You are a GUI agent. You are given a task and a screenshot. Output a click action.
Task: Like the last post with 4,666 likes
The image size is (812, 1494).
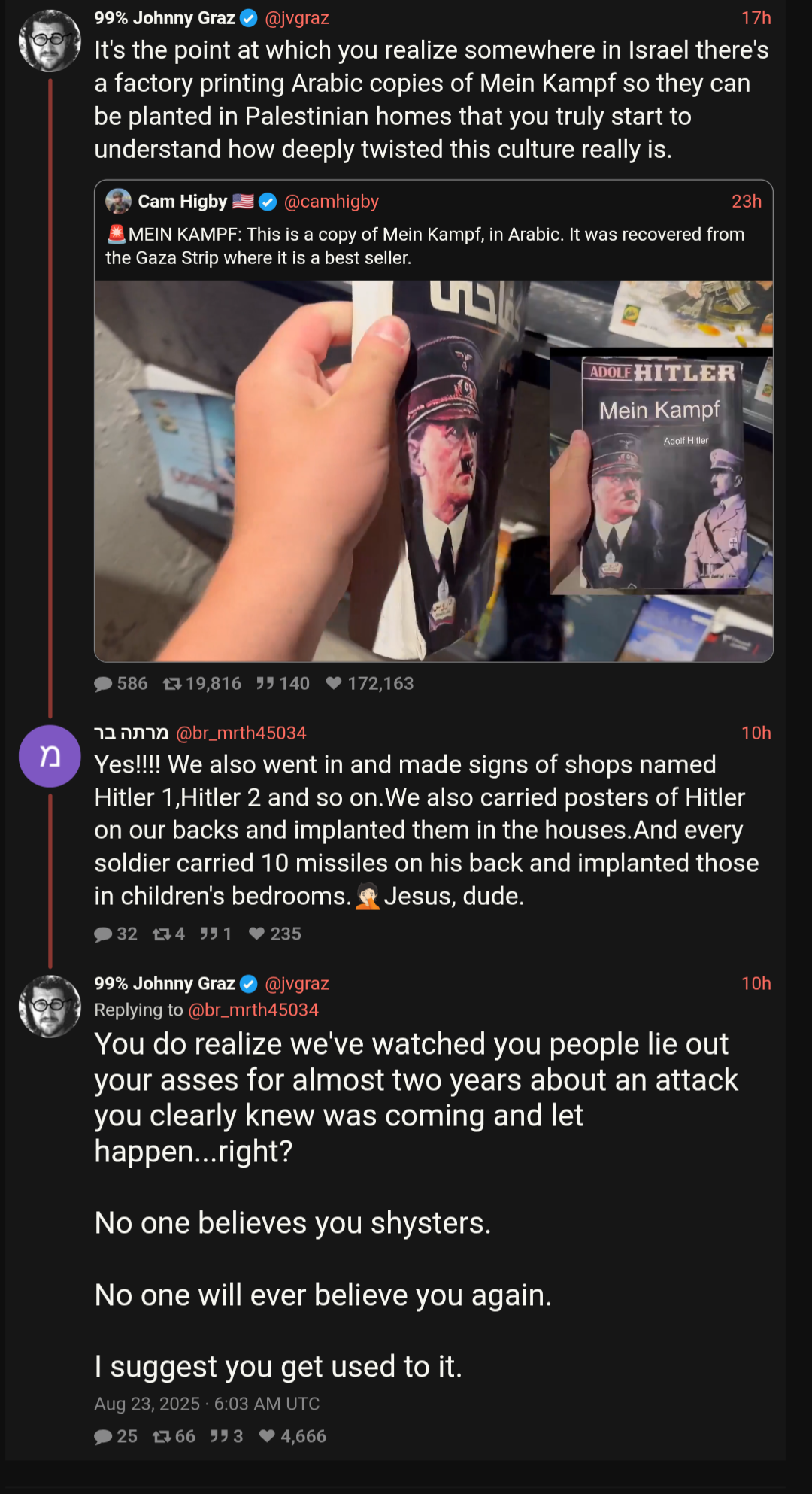pyautogui.click(x=267, y=1437)
